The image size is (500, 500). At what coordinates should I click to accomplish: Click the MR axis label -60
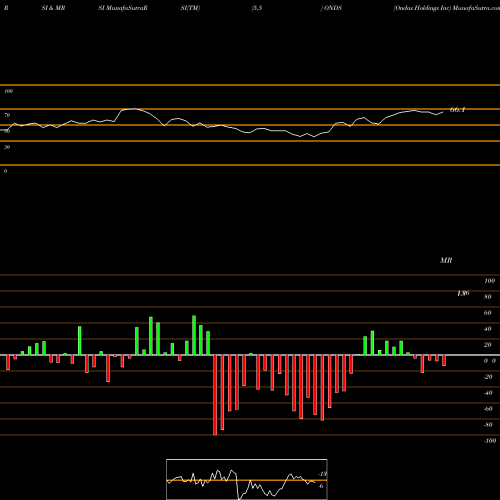pos(488,409)
